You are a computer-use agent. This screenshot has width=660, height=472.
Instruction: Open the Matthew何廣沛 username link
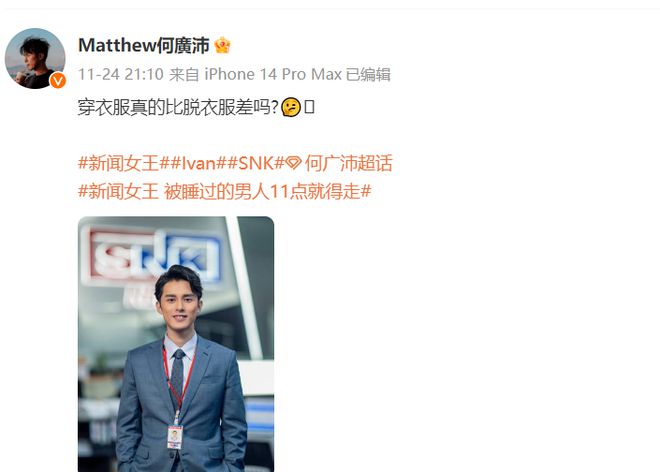[144, 45]
